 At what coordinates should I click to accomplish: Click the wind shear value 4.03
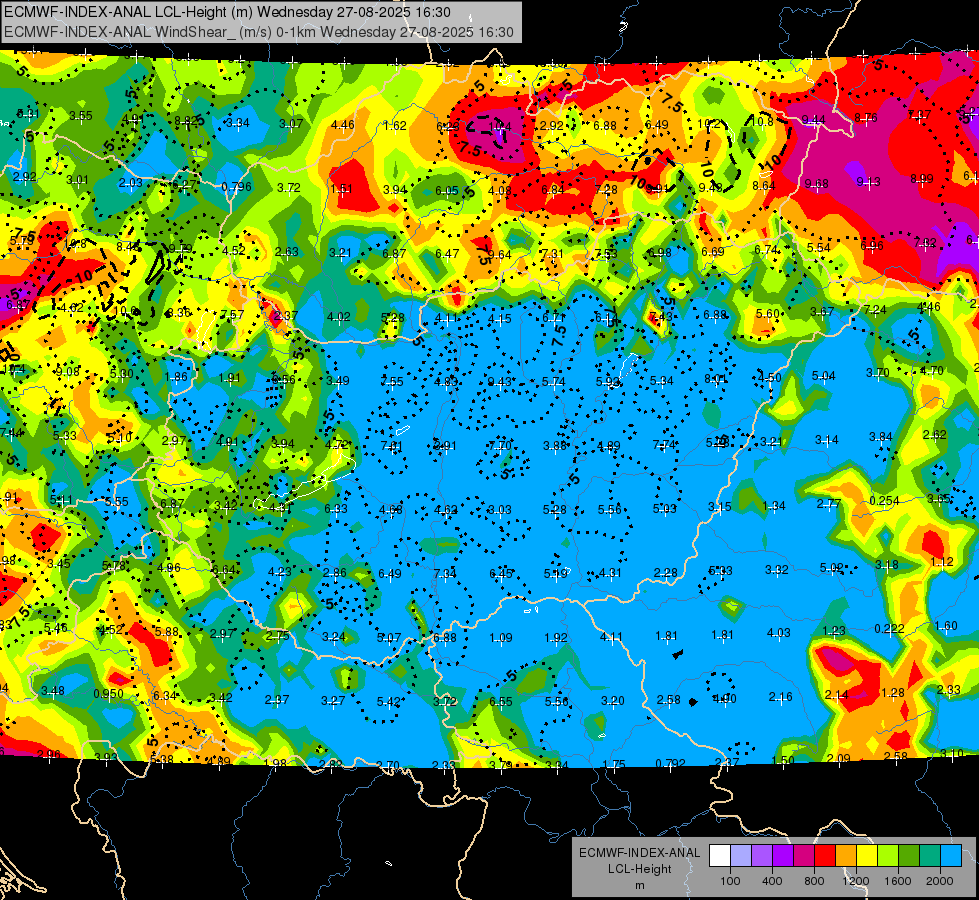coord(779,633)
